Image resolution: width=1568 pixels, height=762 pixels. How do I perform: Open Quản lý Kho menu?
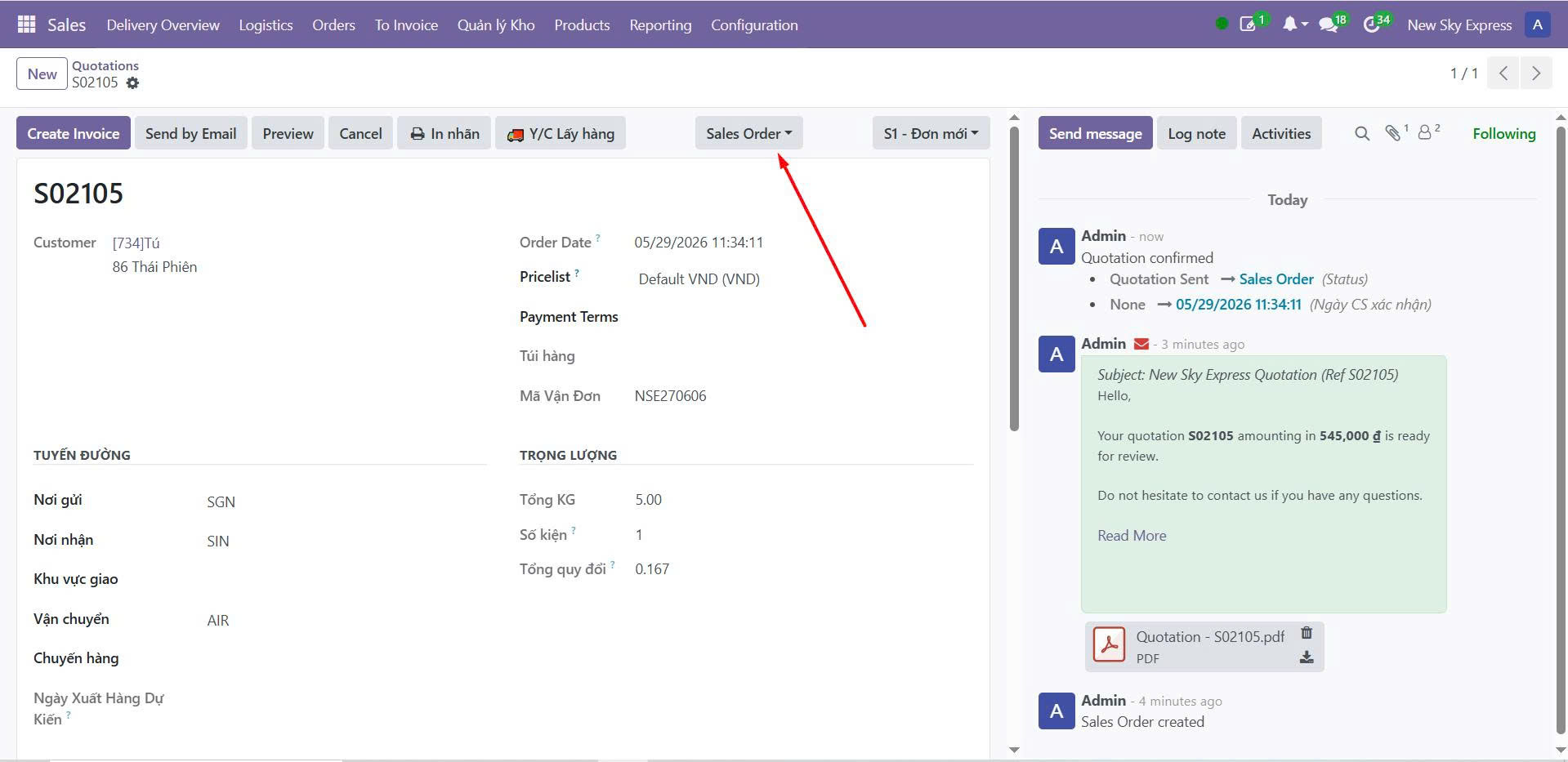point(496,25)
